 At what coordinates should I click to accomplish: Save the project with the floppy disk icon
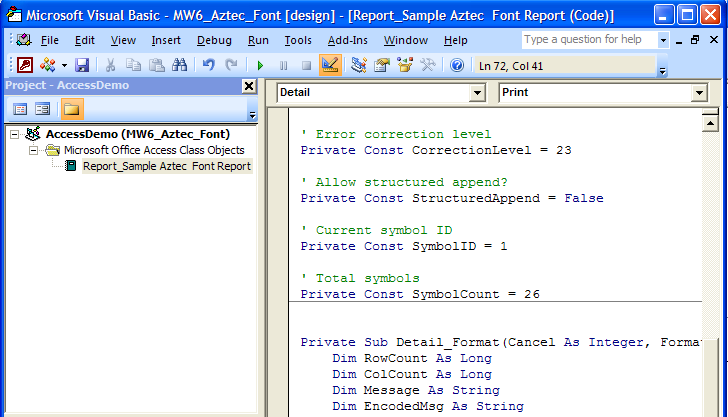[82, 65]
